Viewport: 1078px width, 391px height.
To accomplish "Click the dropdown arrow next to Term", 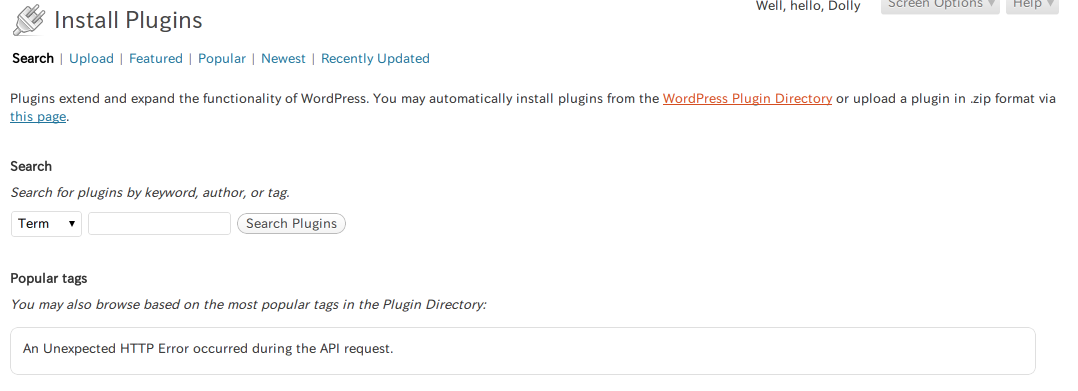I will coord(72,224).
